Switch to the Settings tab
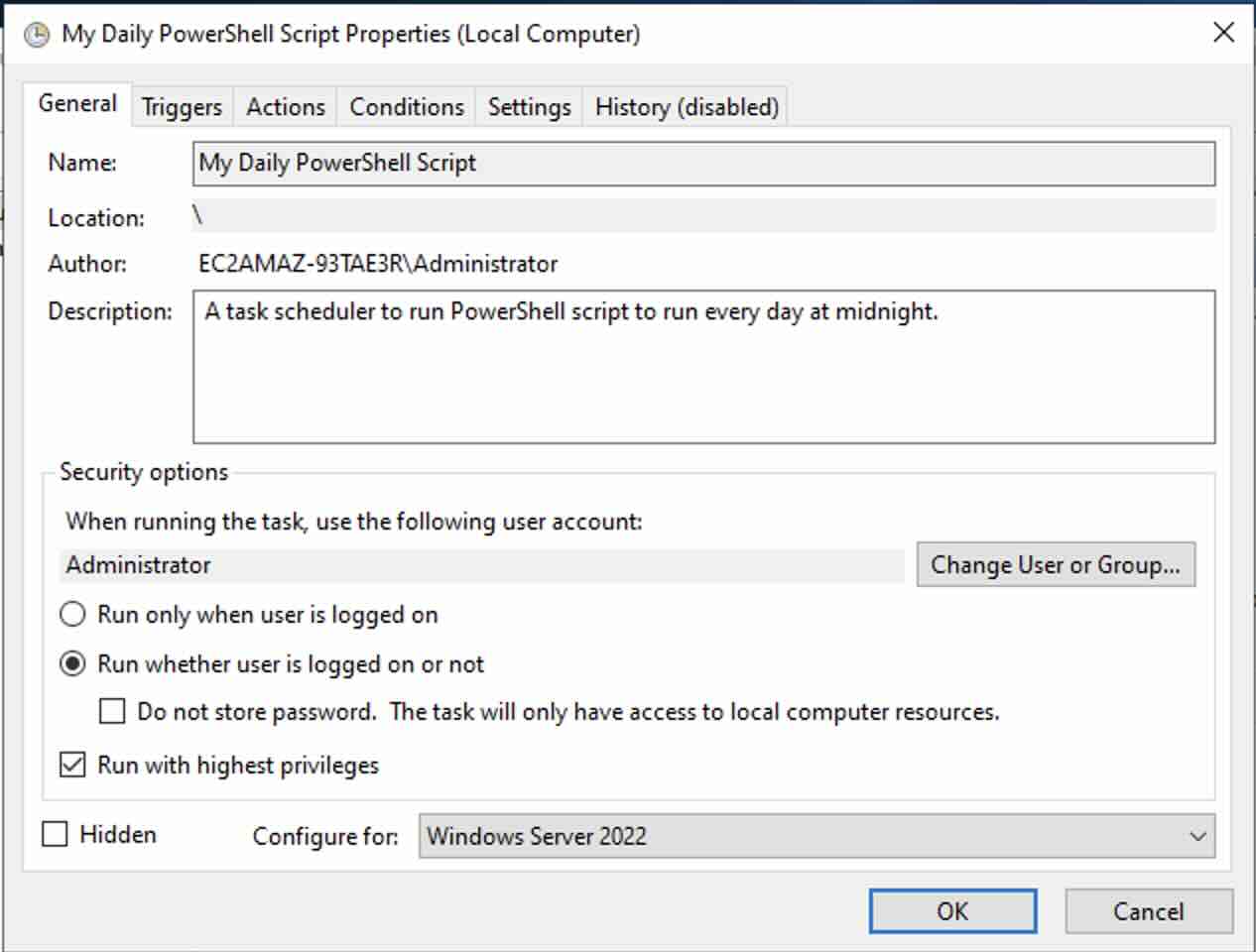This screenshot has width=1256, height=952. (529, 106)
